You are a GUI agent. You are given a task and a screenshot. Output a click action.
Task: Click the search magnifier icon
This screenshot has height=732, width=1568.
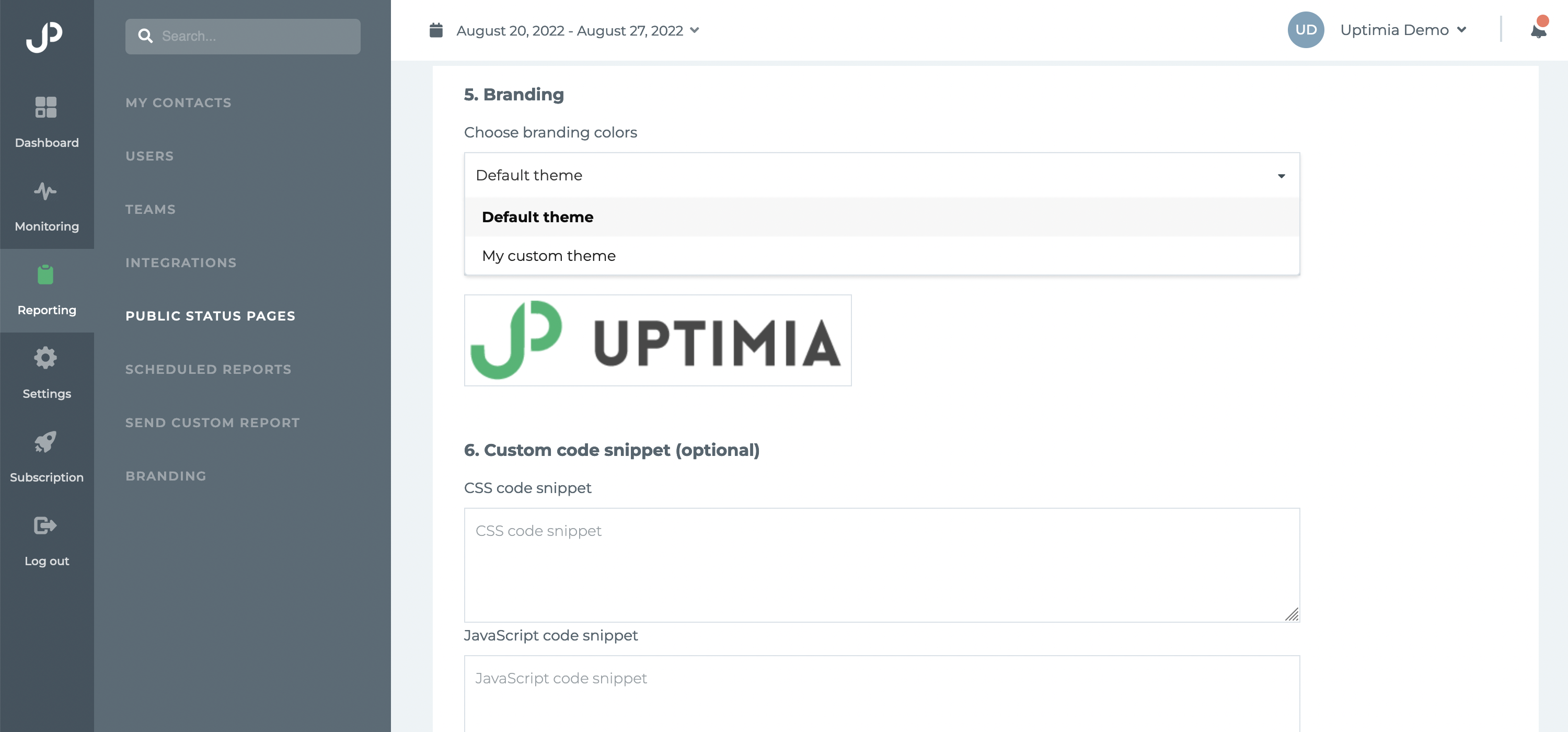coord(145,36)
